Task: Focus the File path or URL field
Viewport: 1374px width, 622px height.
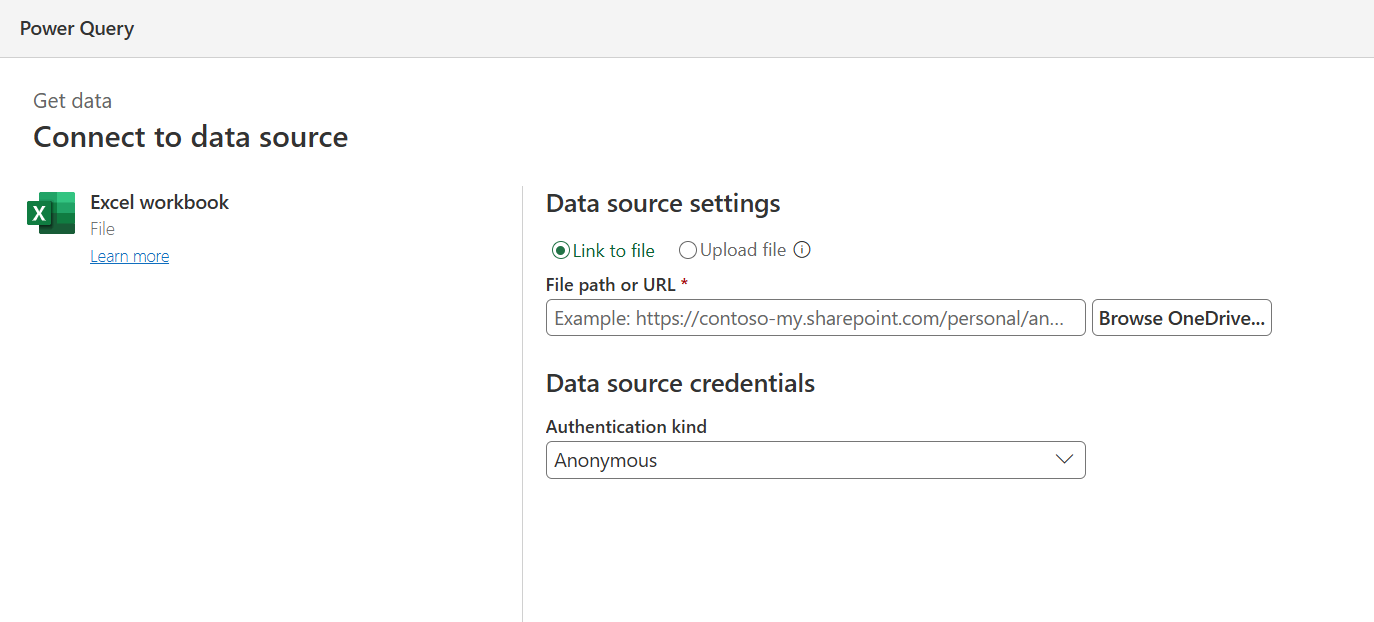Action: [815, 317]
